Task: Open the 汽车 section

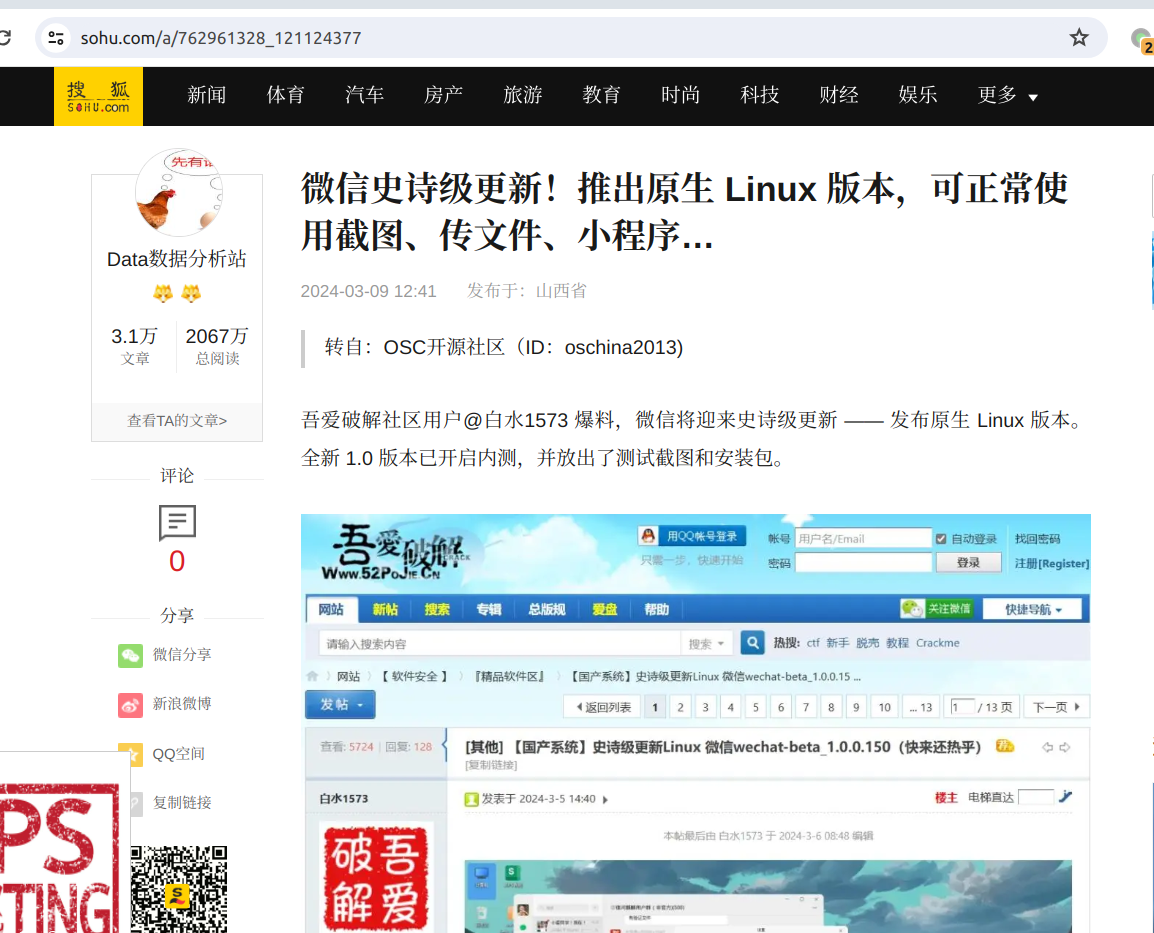Action: (x=364, y=95)
